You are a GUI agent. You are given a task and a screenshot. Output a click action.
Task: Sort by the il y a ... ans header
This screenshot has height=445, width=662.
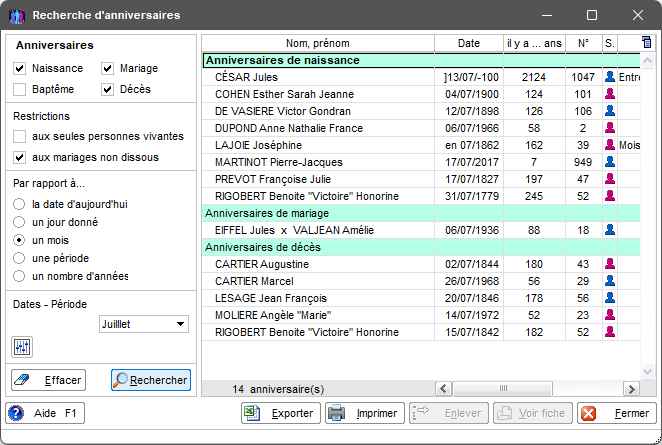point(534,43)
